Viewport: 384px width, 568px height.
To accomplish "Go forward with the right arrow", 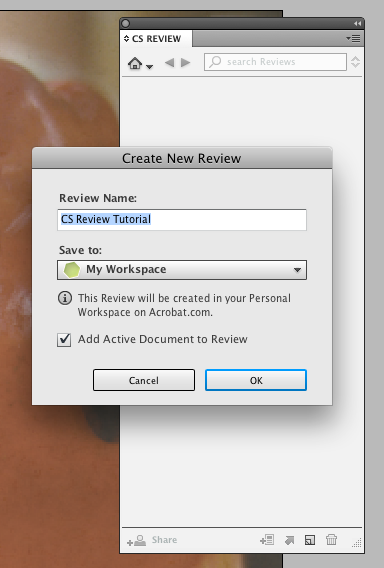I will coord(185,63).
